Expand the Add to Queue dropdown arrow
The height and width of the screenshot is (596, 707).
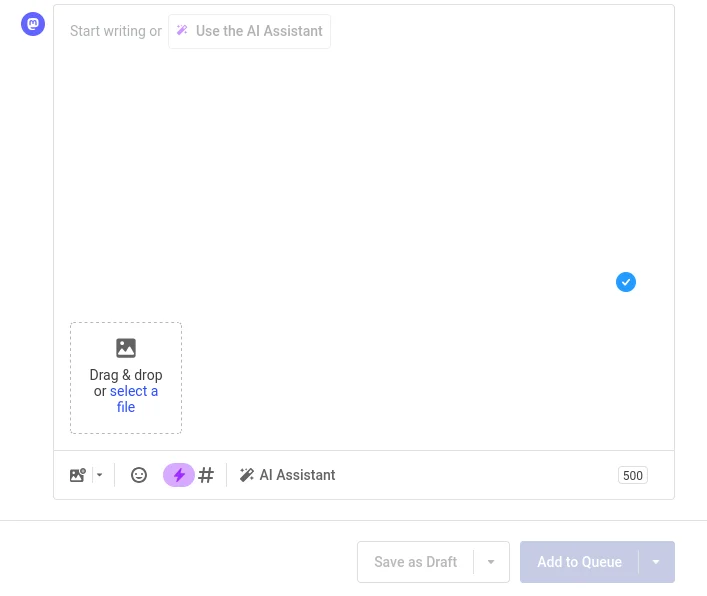click(656, 562)
